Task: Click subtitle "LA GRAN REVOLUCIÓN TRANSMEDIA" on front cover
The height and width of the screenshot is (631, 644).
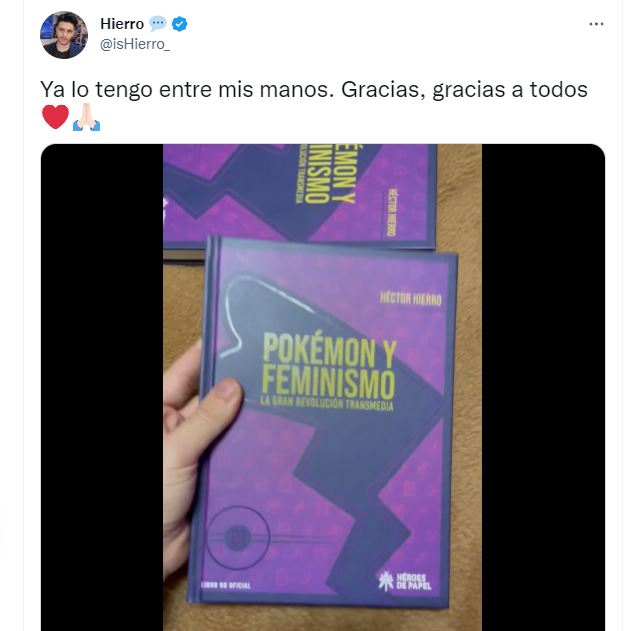Action: coord(327,403)
